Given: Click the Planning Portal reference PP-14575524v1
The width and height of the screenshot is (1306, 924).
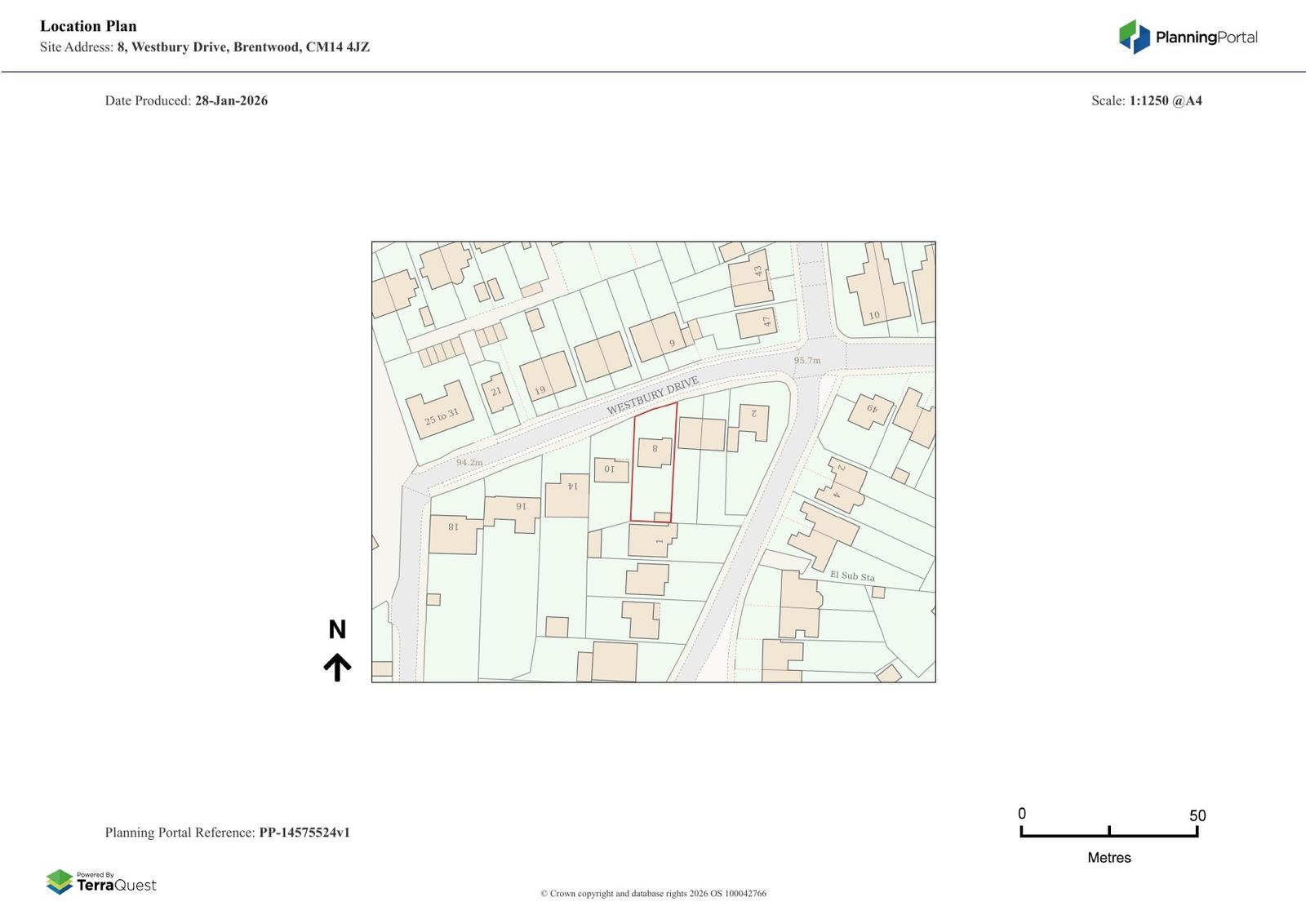Looking at the screenshot, I should click(x=304, y=833).
